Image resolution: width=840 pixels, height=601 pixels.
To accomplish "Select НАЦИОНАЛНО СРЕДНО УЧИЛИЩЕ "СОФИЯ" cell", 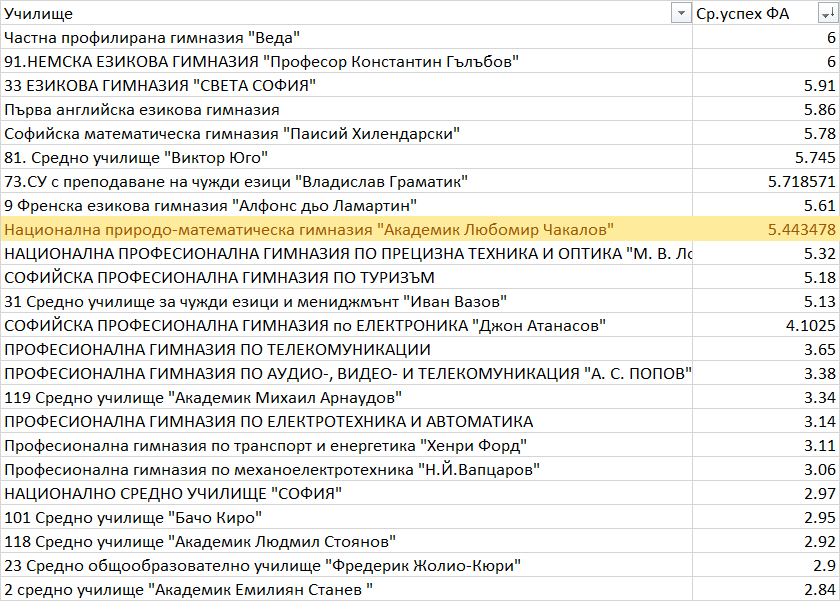I will click(x=174, y=493).
